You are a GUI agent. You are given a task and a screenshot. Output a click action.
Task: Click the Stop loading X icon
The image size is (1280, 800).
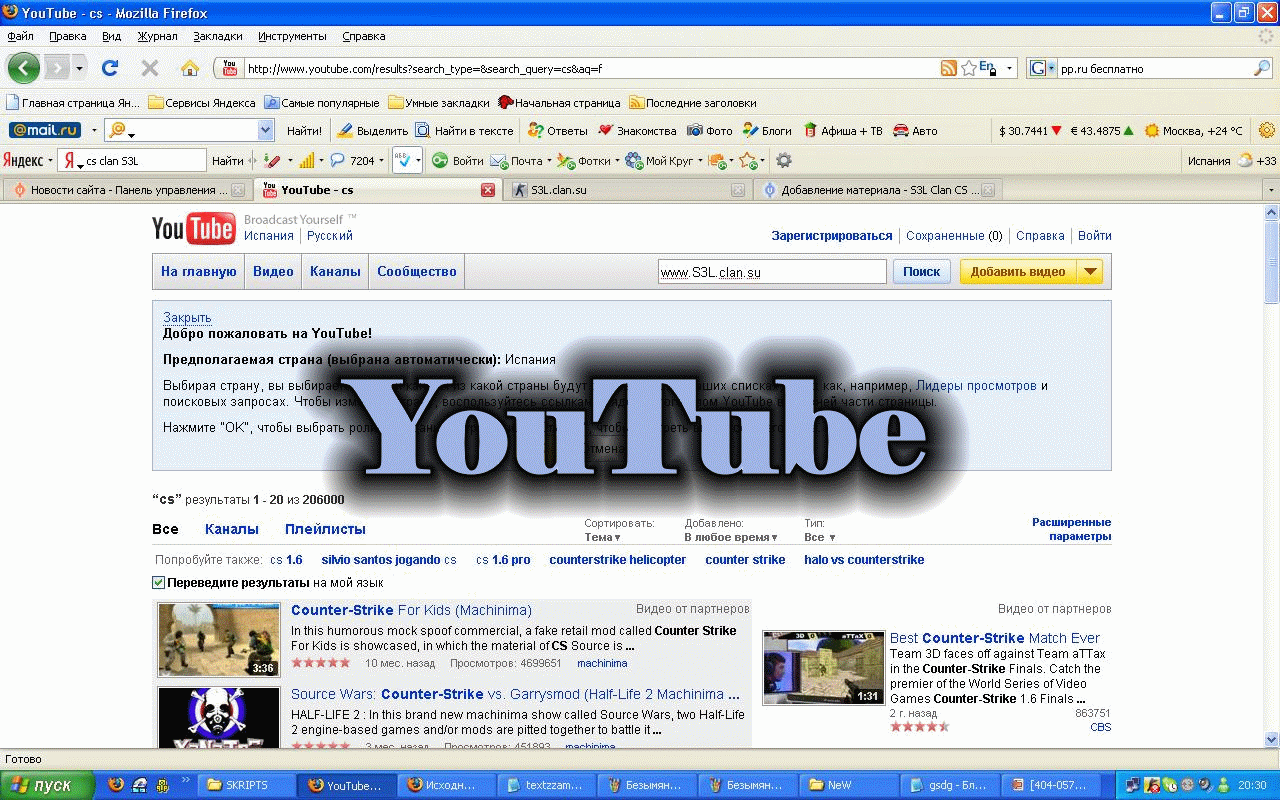[150, 68]
